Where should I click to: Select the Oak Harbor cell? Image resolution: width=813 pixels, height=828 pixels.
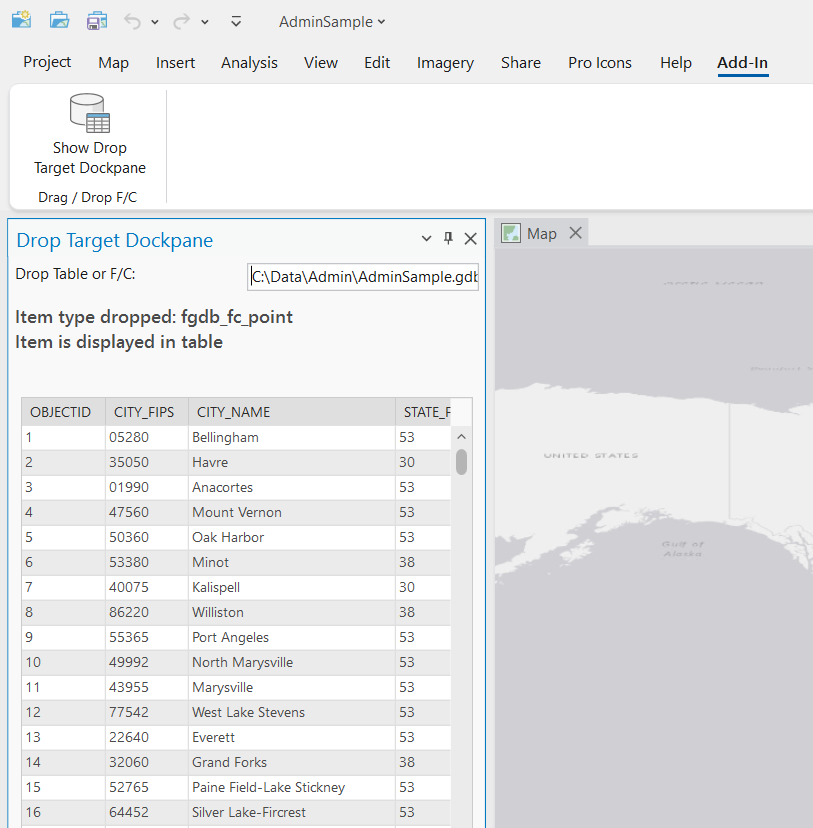click(292, 537)
